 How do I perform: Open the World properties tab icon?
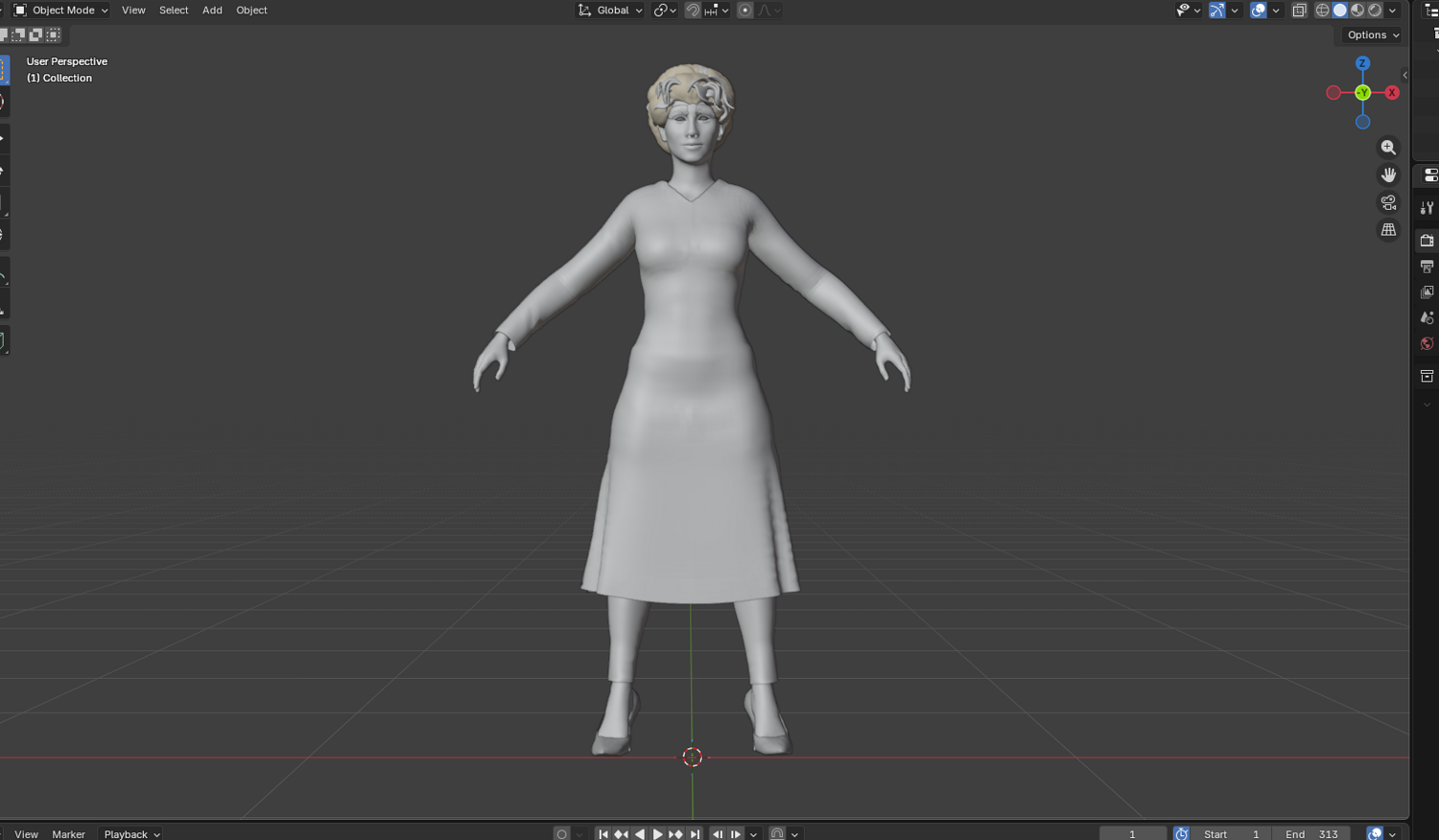[1427, 343]
